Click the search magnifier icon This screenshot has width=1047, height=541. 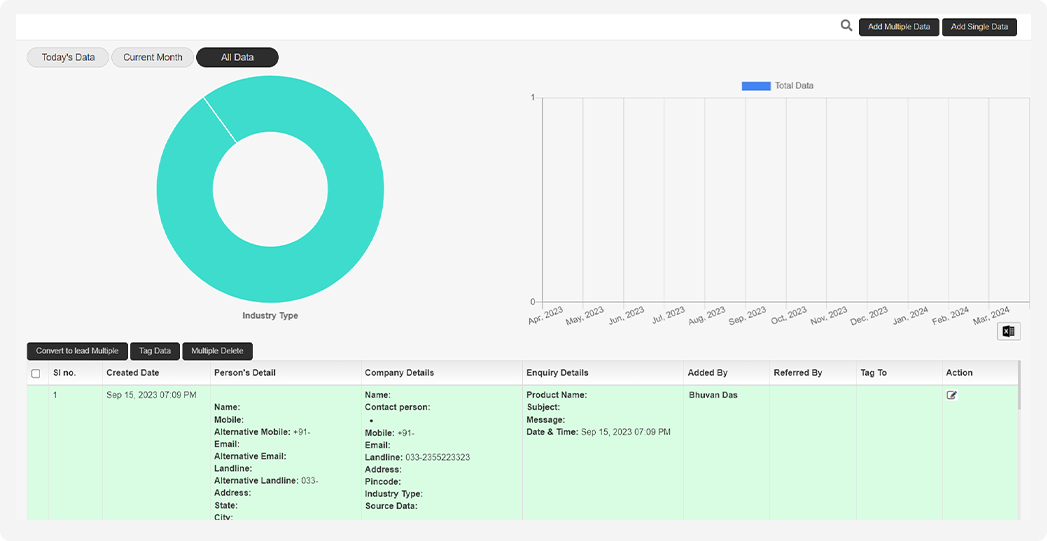pyautogui.click(x=846, y=26)
